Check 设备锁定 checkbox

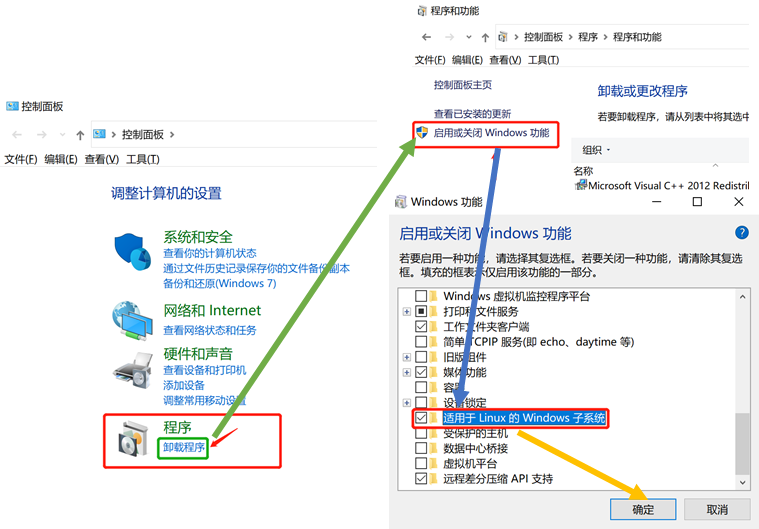pos(421,402)
